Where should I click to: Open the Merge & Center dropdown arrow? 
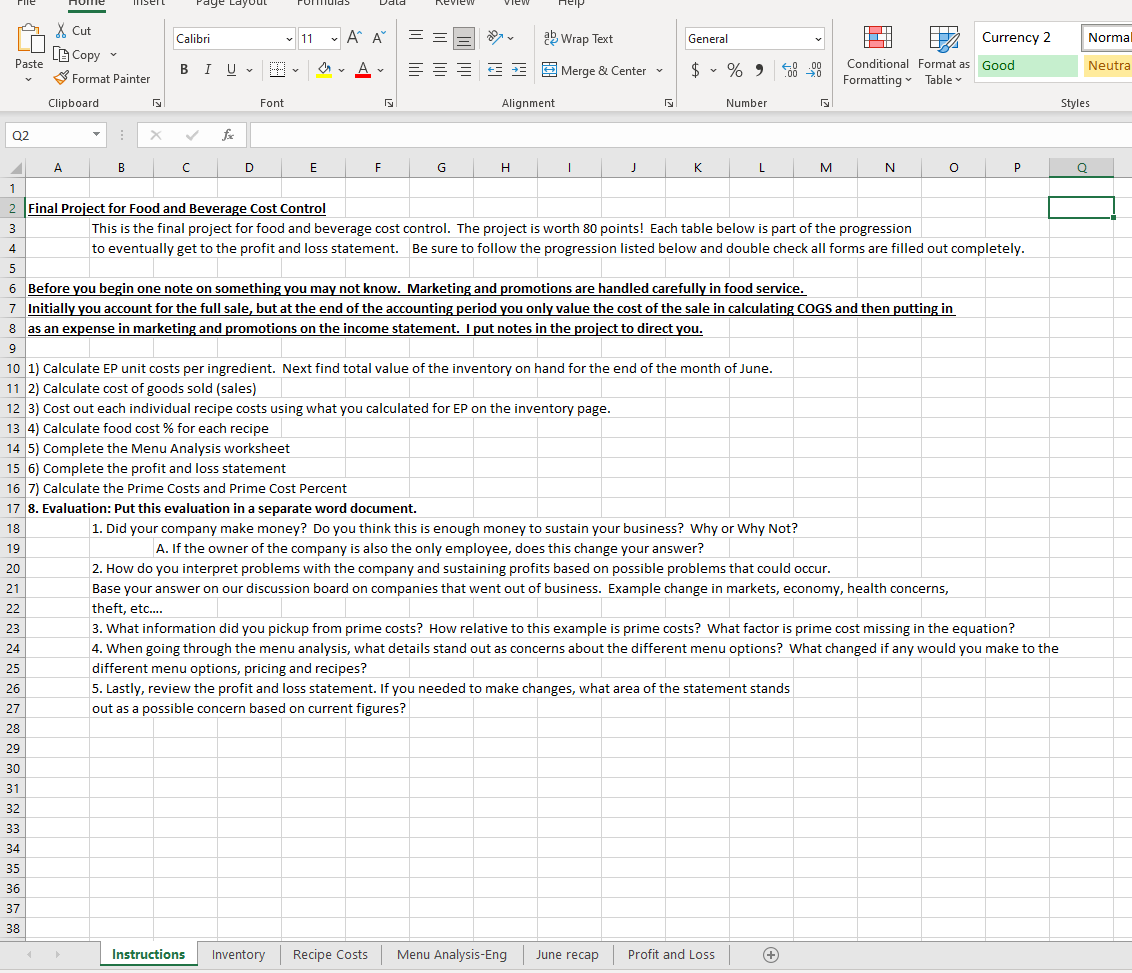[659, 70]
